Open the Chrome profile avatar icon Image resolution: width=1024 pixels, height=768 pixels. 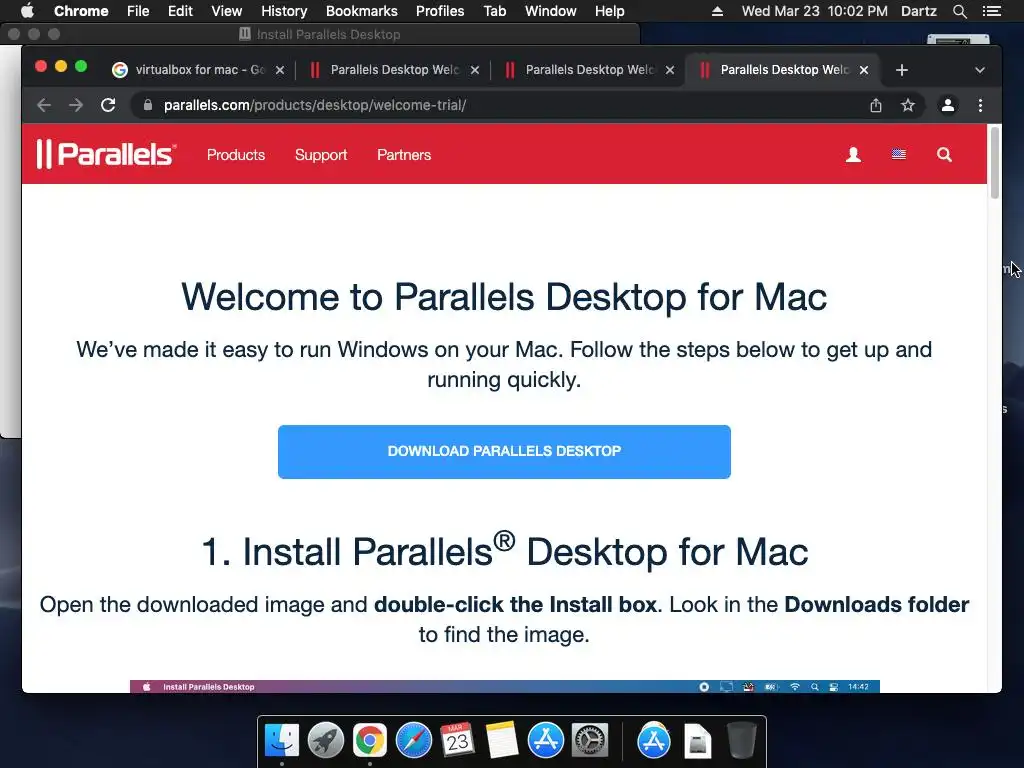[x=948, y=105]
